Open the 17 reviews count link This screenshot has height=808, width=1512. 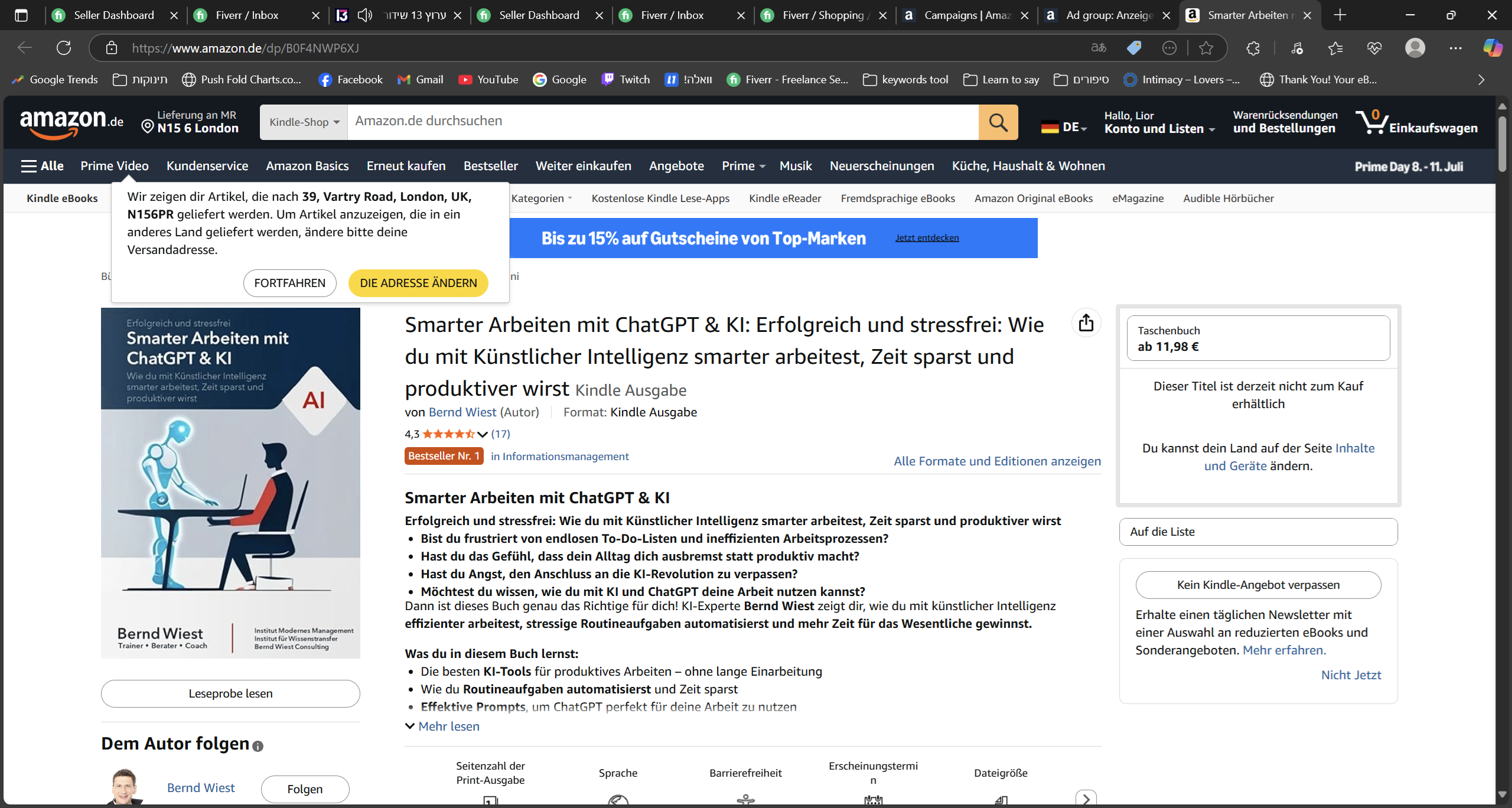(501, 434)
